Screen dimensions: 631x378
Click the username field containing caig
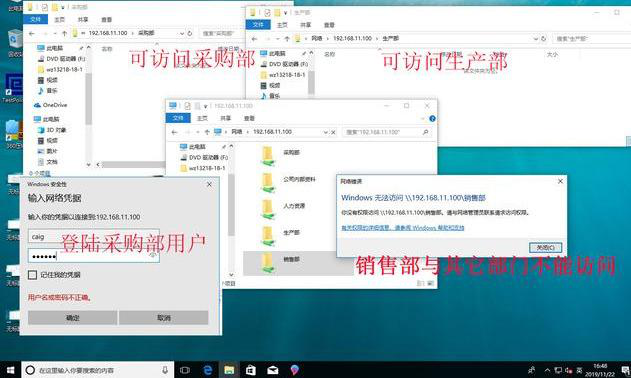coord(94,236)
